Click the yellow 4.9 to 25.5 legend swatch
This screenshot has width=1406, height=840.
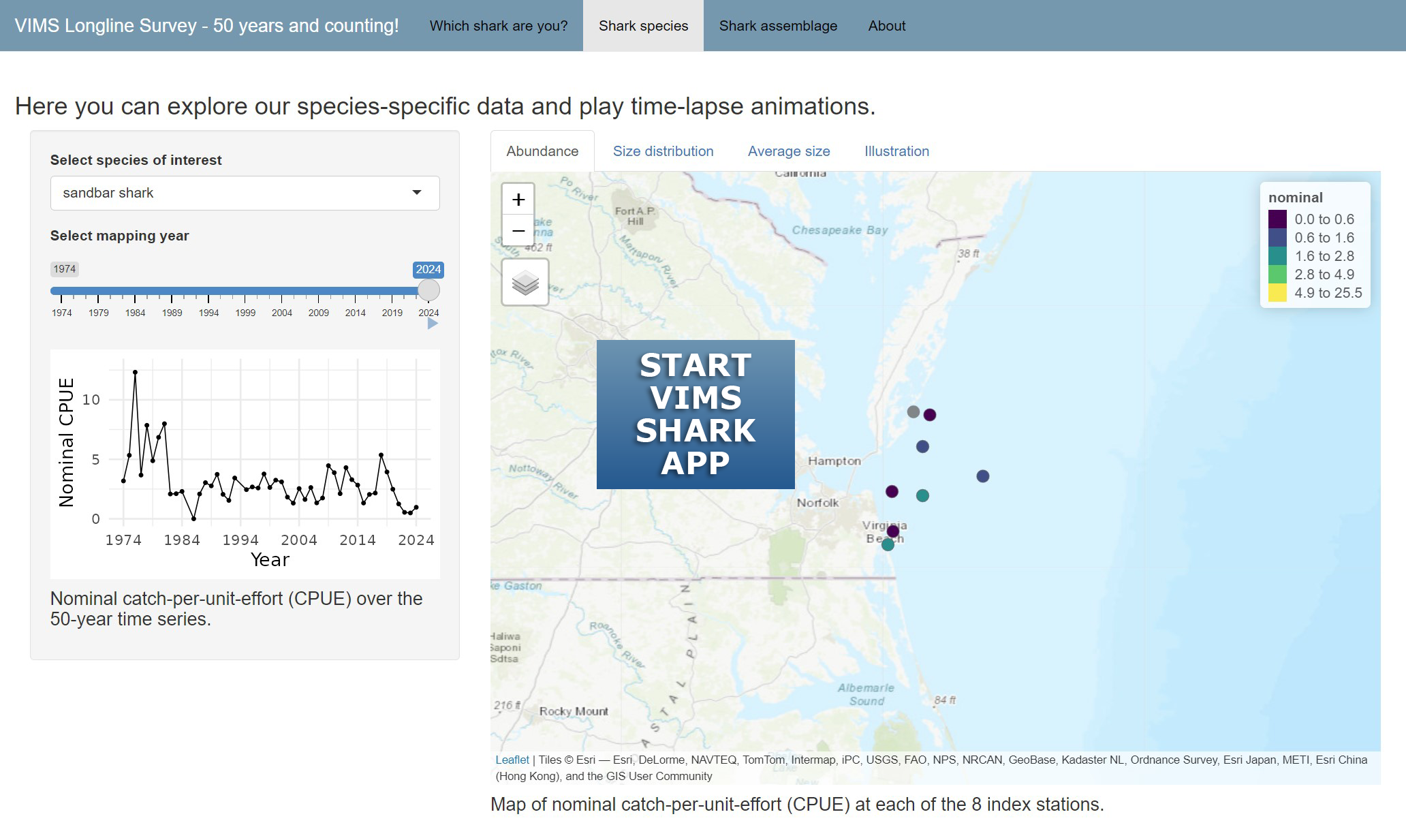[1277, 293]
